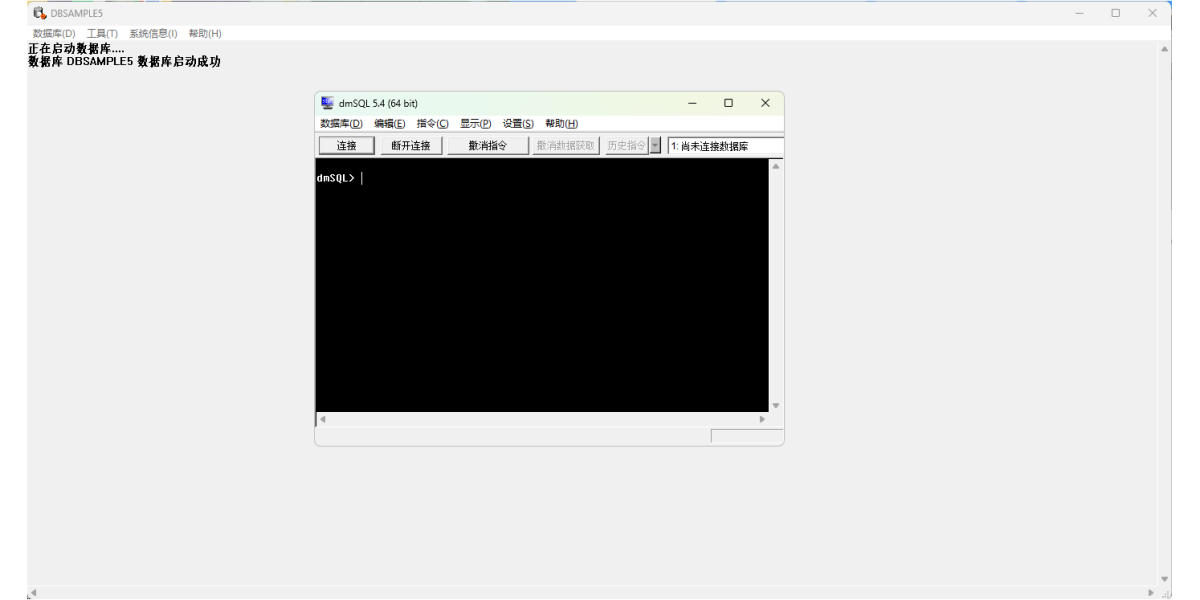Open the 系统信息(I) menu
Viewport: 1200px width, 600px height.
point(151,34)
